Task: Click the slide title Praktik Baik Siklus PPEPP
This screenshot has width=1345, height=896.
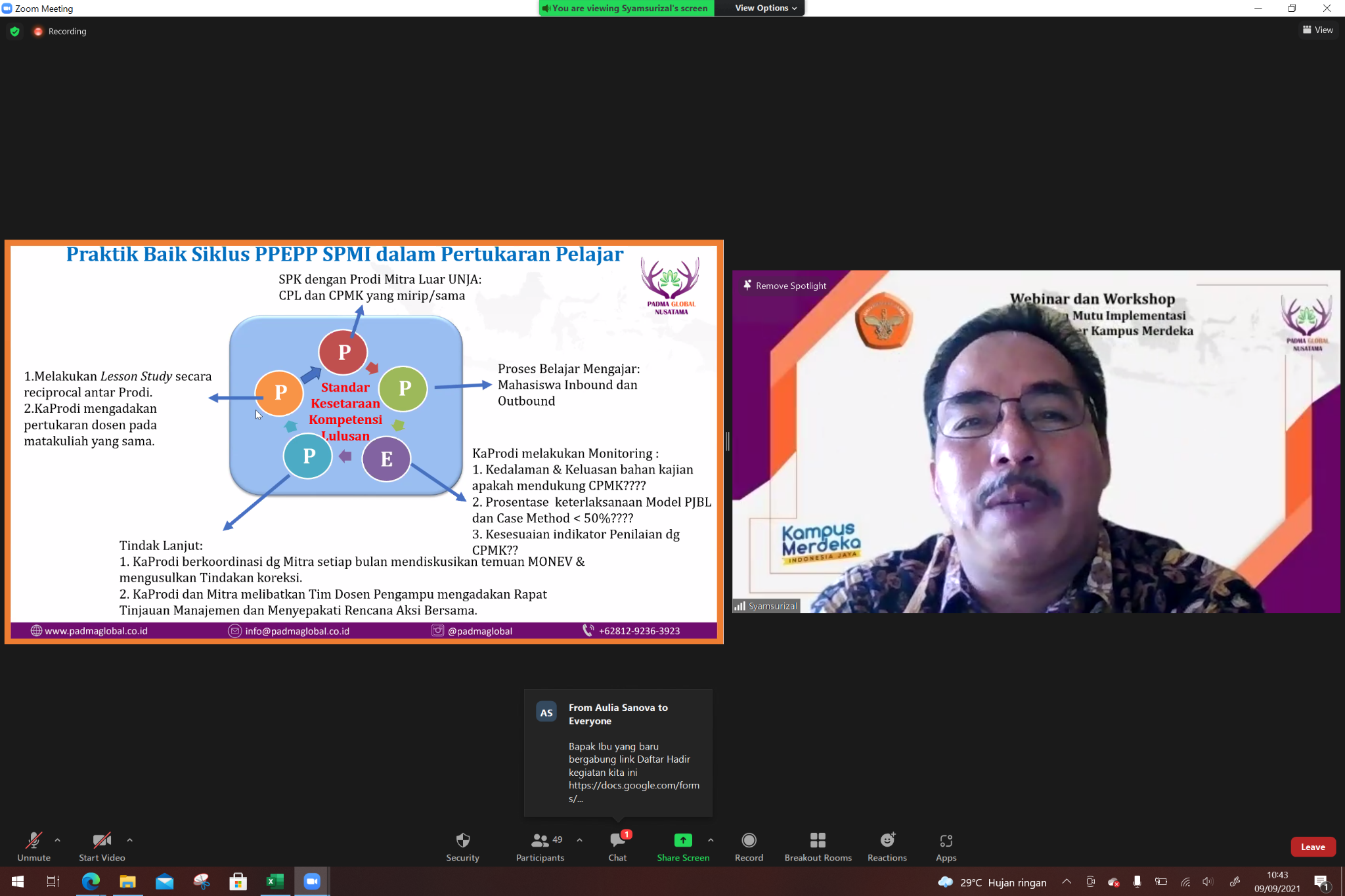Action: pyautogui.click(x=345, y=254)
